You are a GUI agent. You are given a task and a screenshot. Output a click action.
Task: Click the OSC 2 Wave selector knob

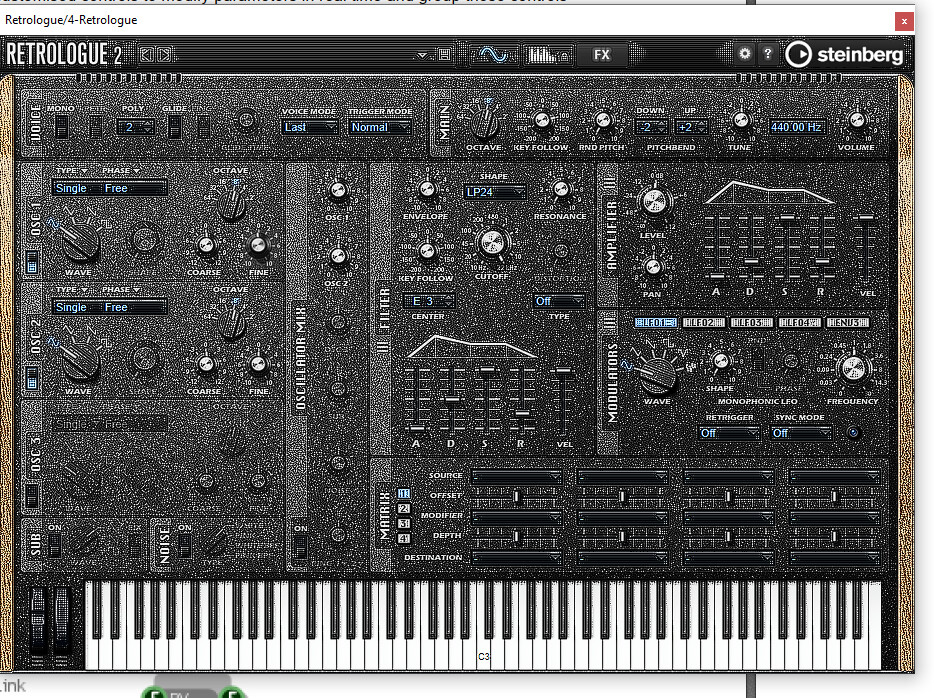click(80, 360)
